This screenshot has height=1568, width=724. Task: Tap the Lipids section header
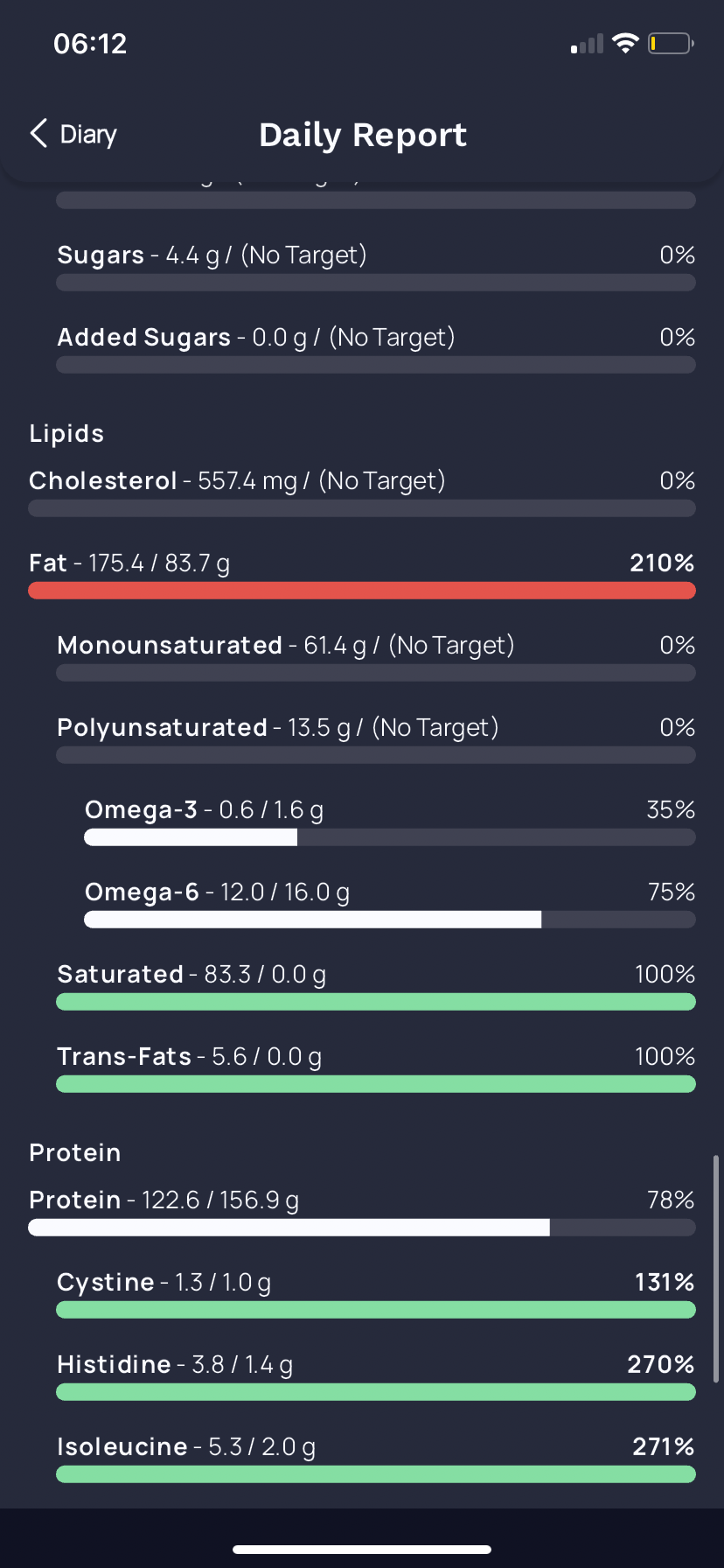point(66,433)
